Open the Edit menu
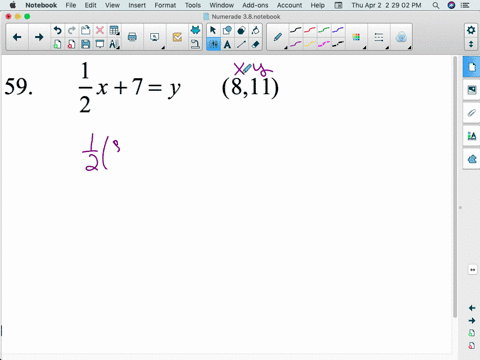The image size is (480, 360). pos(90,5)
